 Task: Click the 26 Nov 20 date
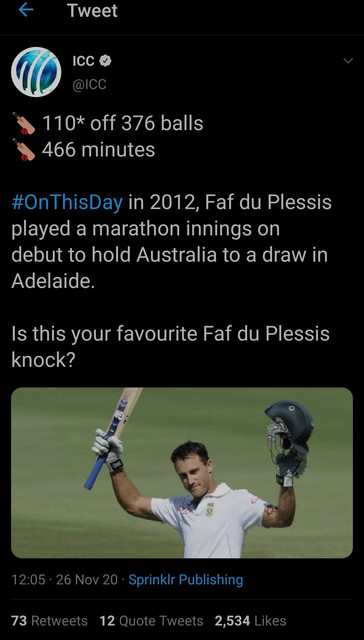[x=87, y=580]
